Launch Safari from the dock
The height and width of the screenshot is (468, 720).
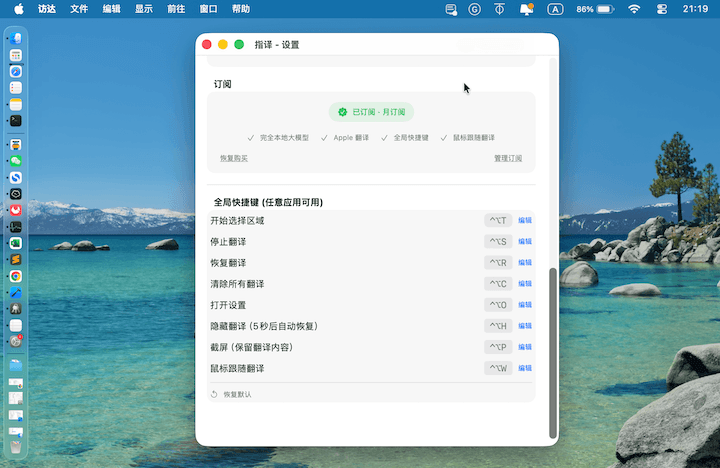[x=16, y=72]
